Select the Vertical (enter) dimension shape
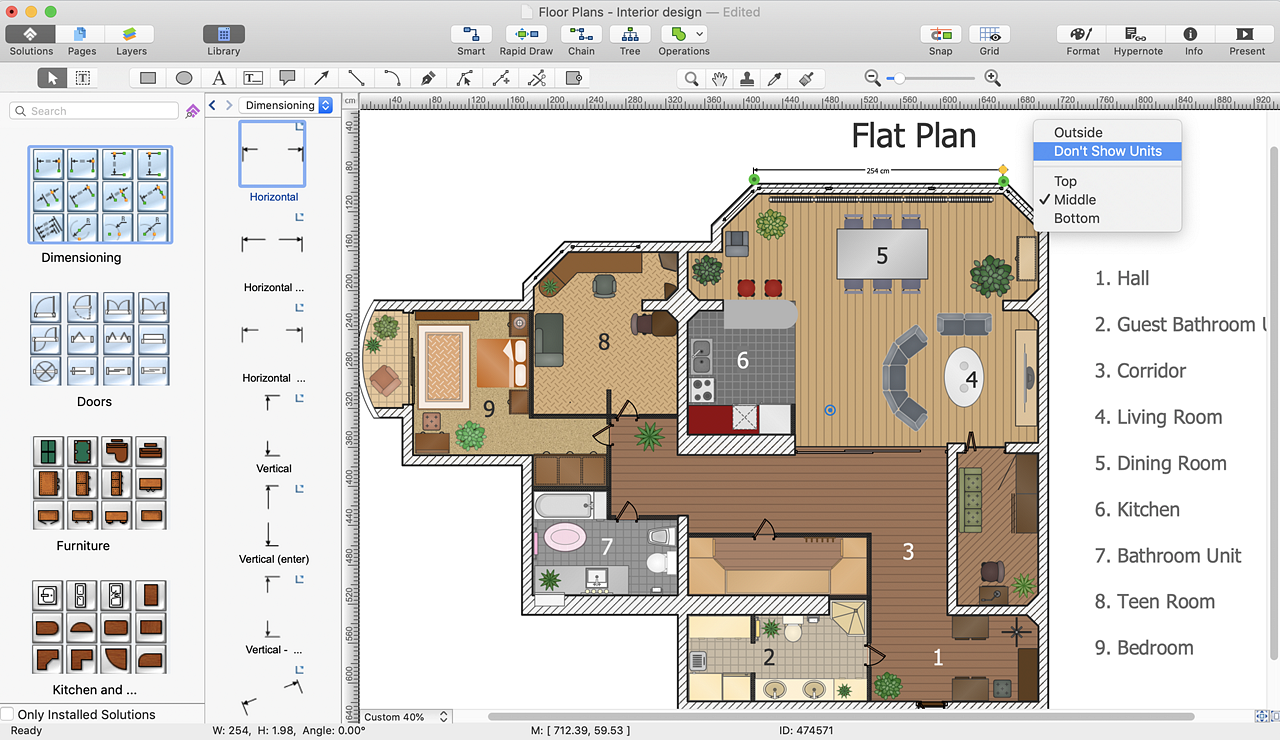Screen dimensions: 1280x740 [273, 518]
